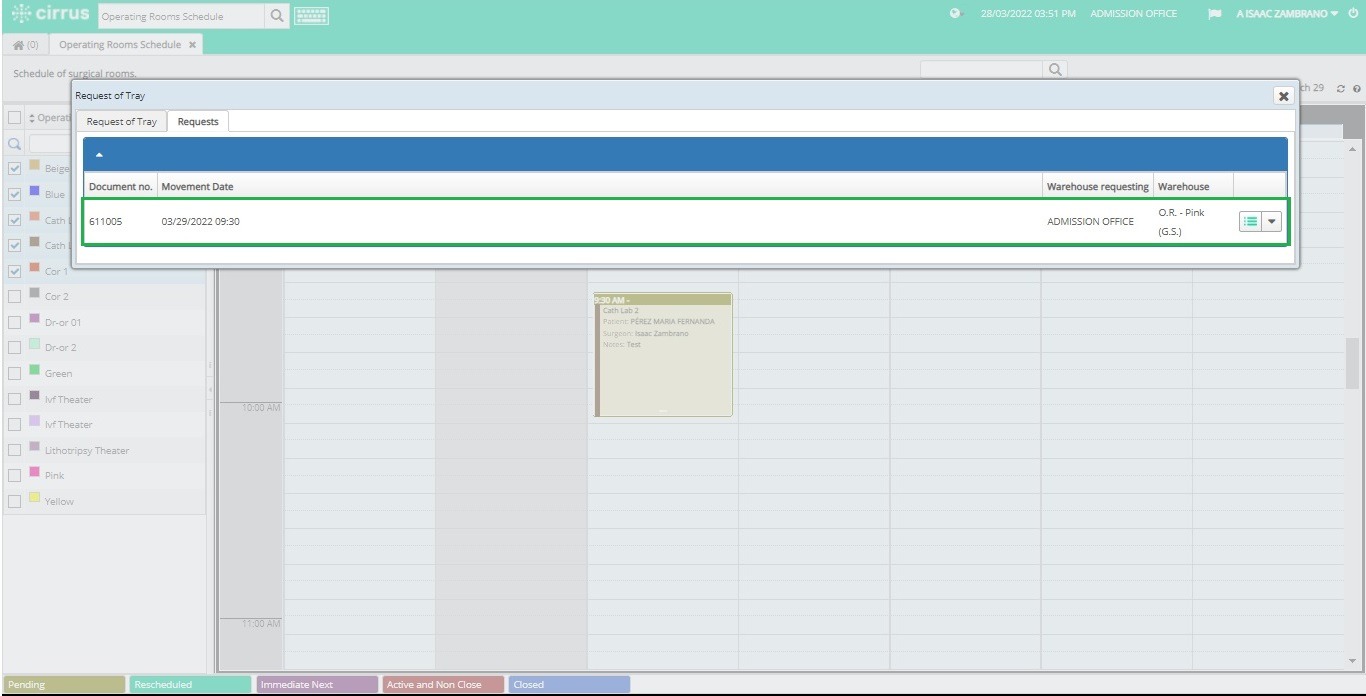Click ADMISSION OFFICE in the top bar
This screenshot has width=1366, height=696.
click(x=1133, y=14)
